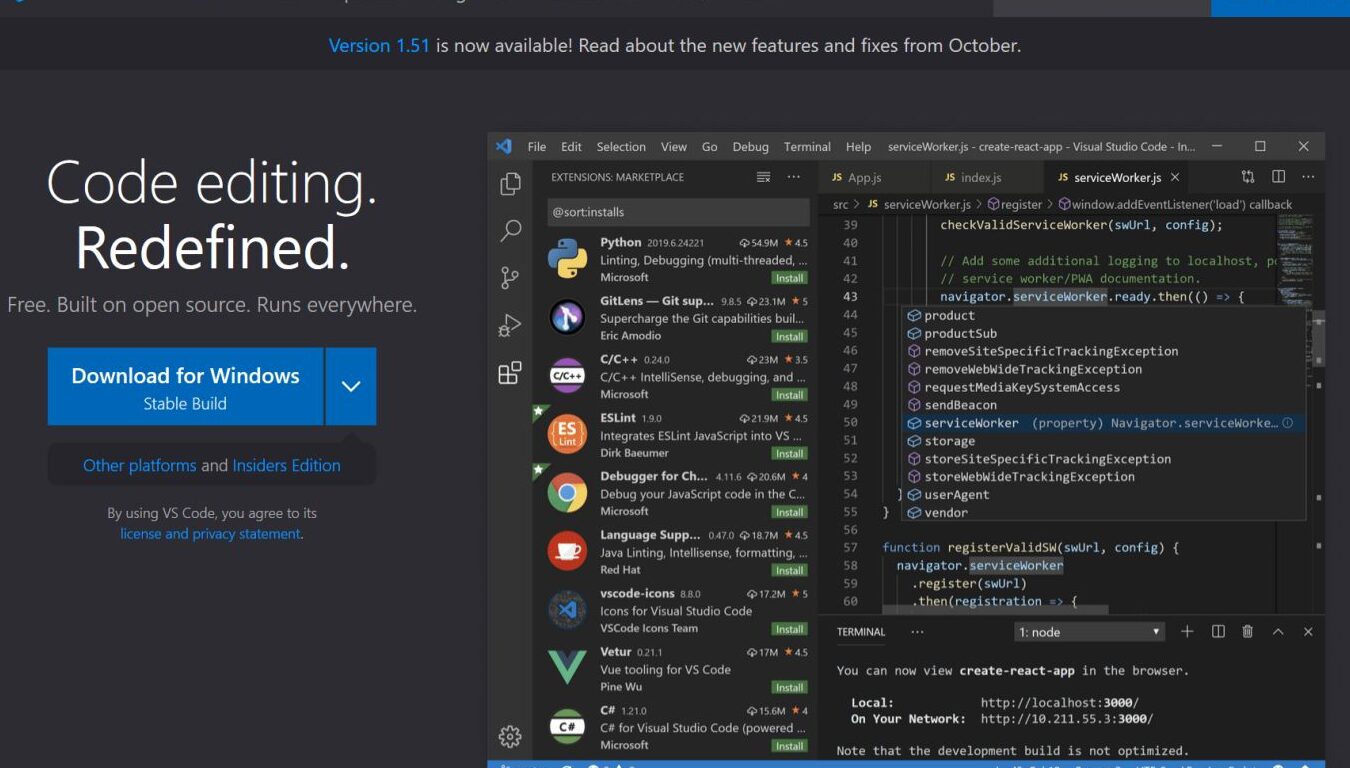Open the download options dropdown arrow
Viewport: 1350px width, 768px height.
351,386
